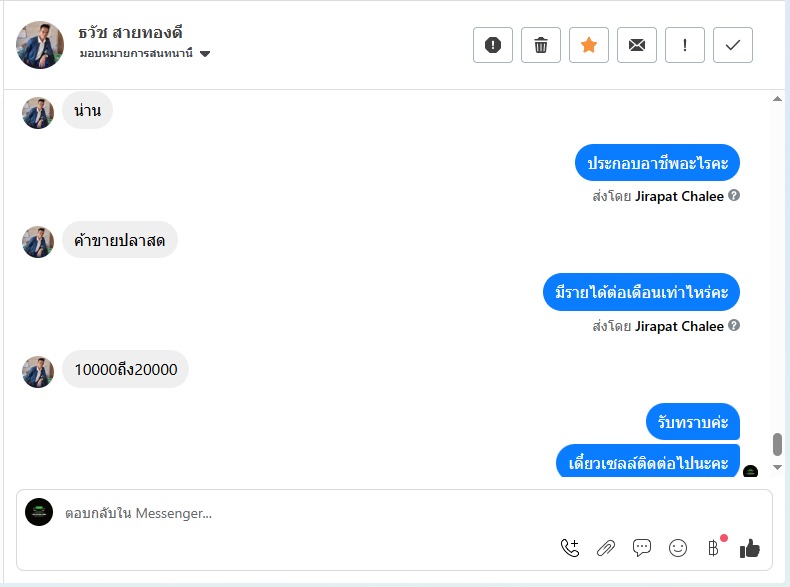Mark conversation unread with envelope icon
This screenshot has height=587, width=790.
(x=637, y=45)
